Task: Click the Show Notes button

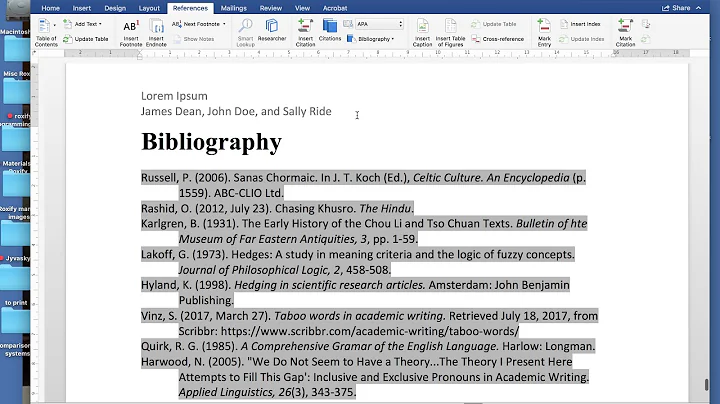Action: coord(194,39)
